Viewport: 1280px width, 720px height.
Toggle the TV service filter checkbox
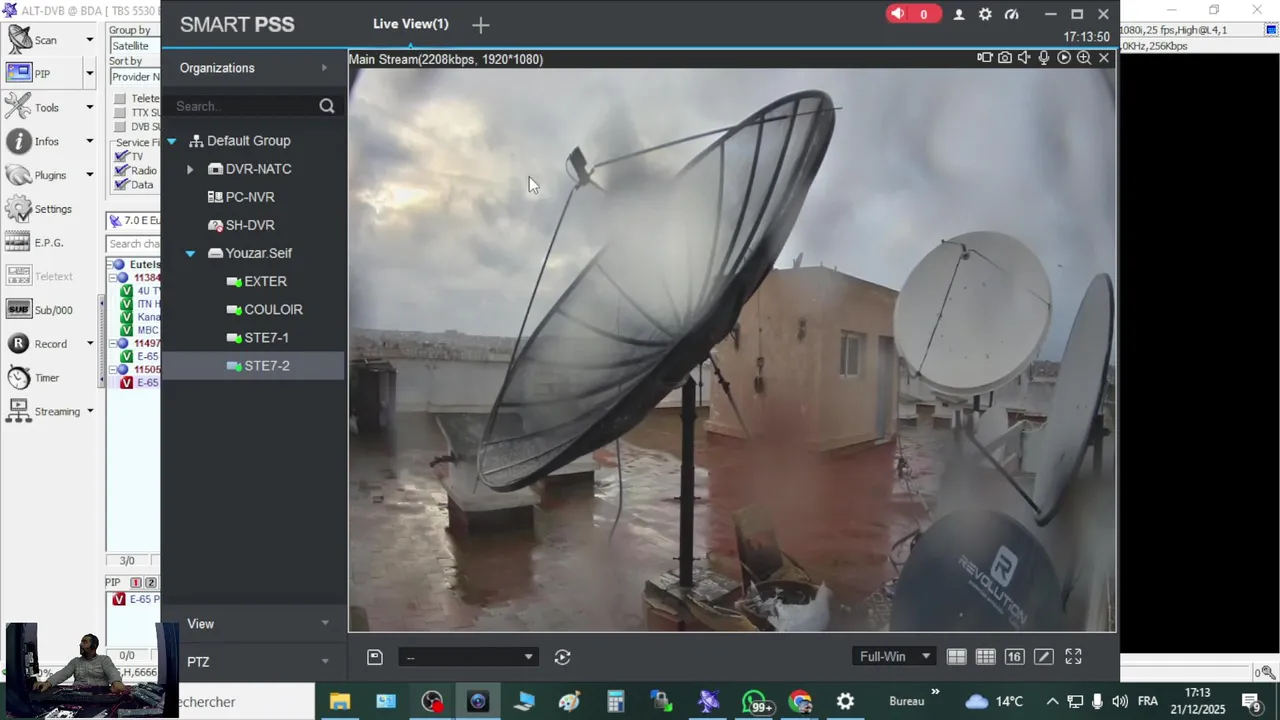122,157
